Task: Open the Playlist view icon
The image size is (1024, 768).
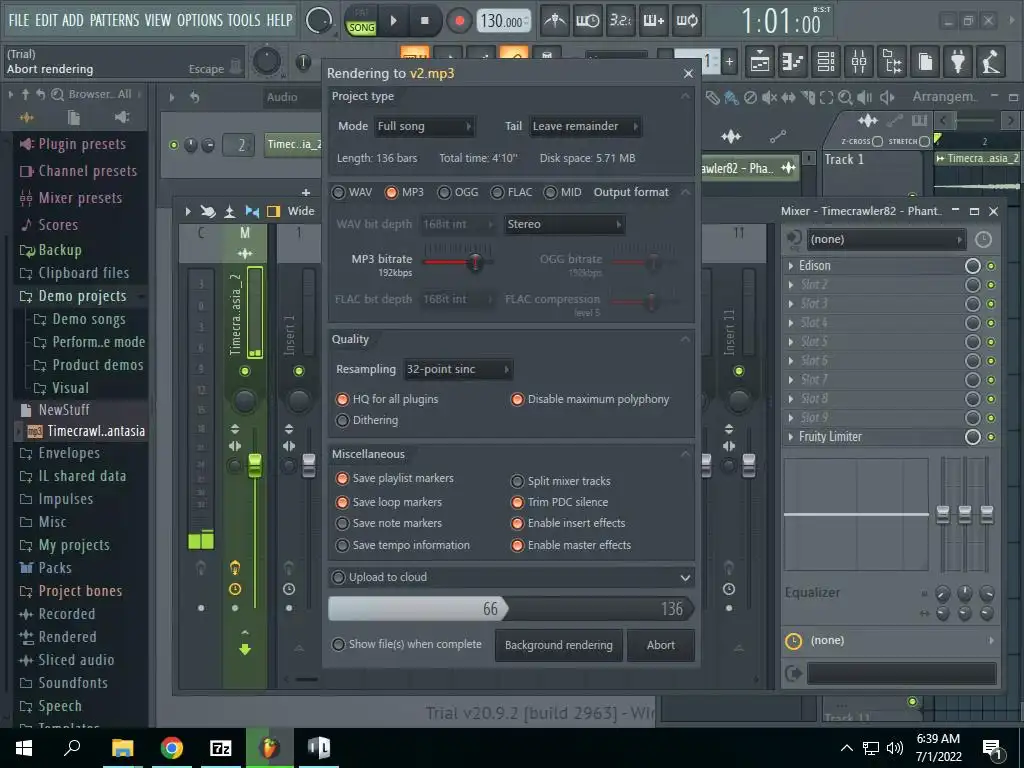Action: pyautogui.click(x=760, y=61)
